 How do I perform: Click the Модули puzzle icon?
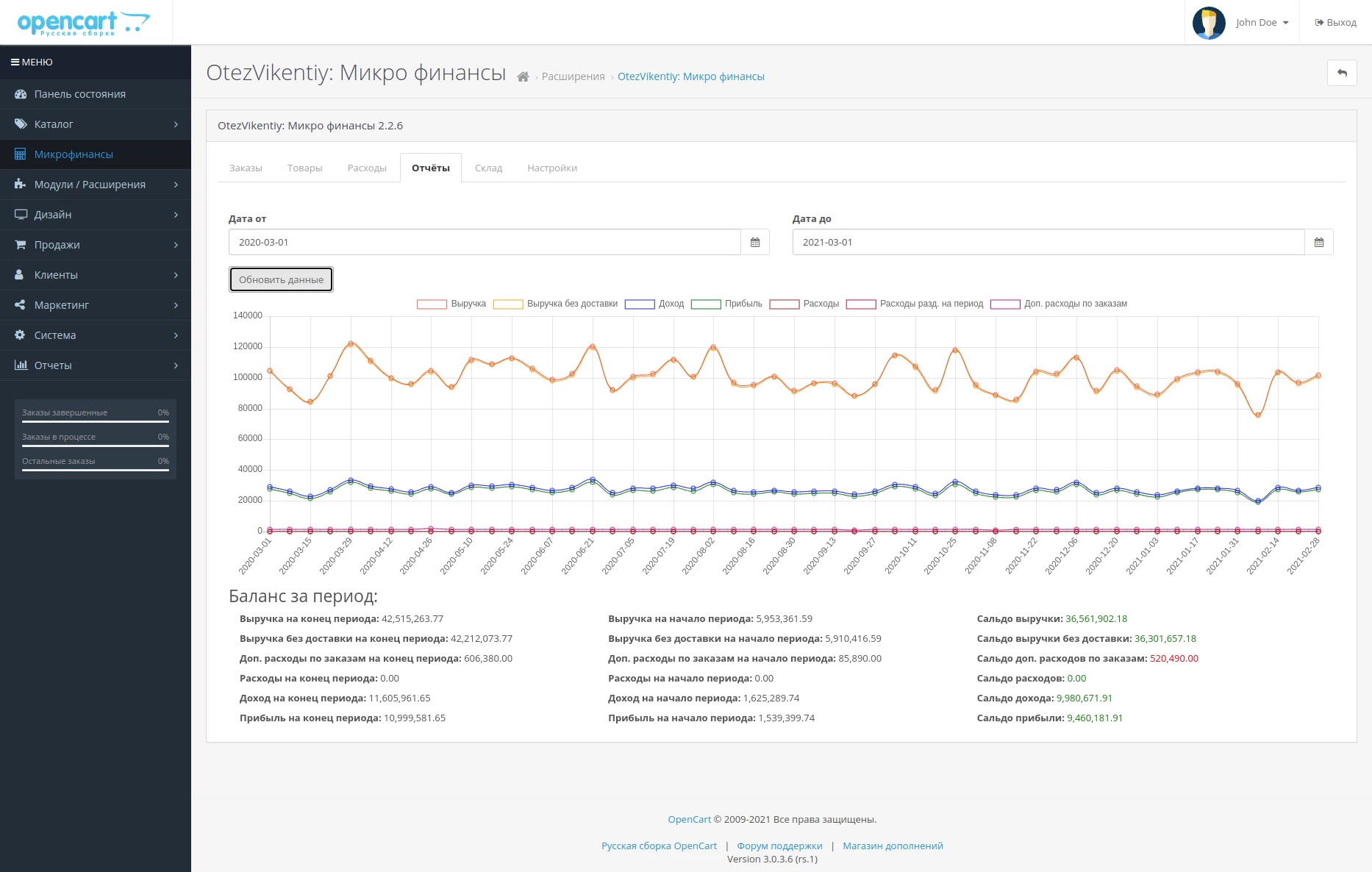[x=21, y=185]
